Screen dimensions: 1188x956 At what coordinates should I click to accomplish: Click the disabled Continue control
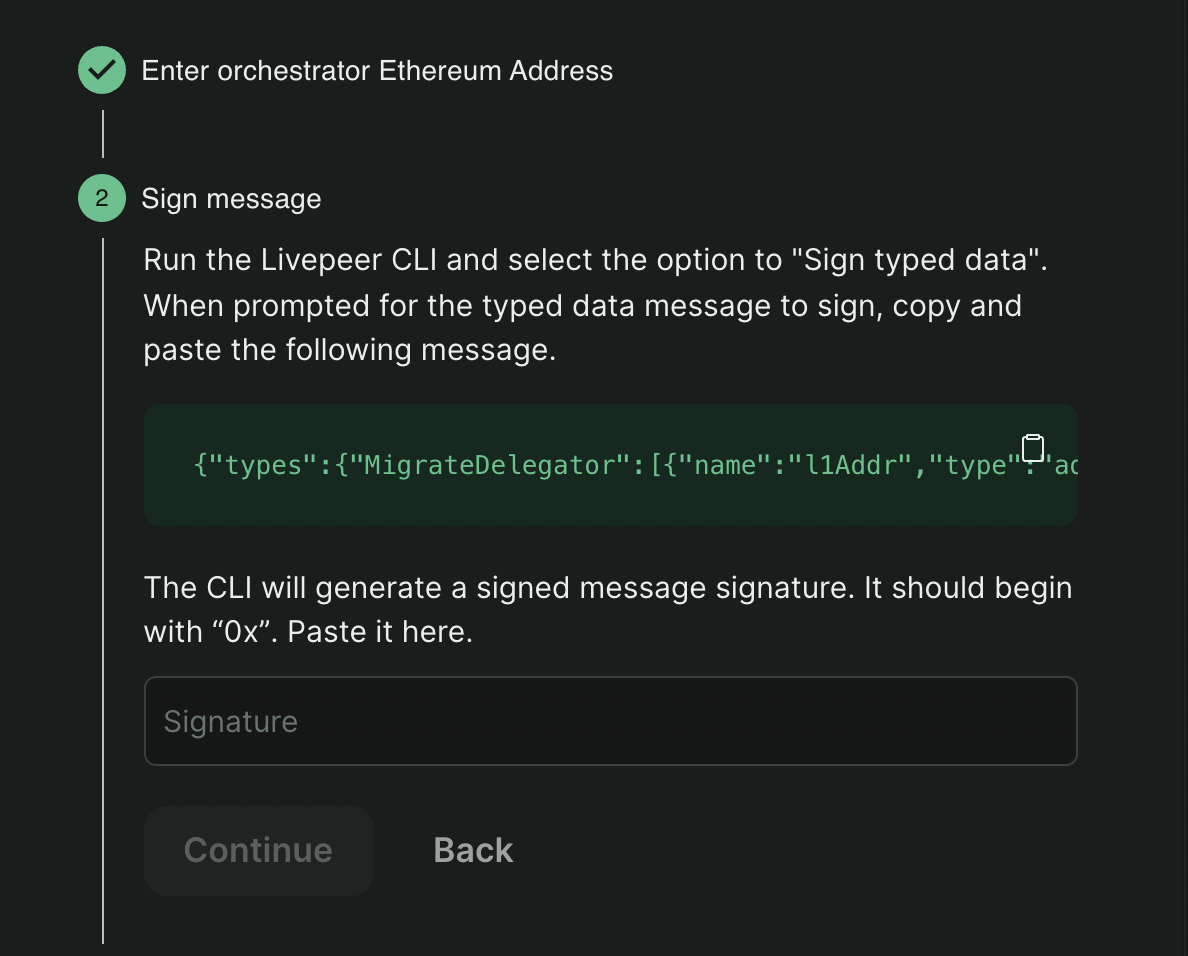pos(258,849)
